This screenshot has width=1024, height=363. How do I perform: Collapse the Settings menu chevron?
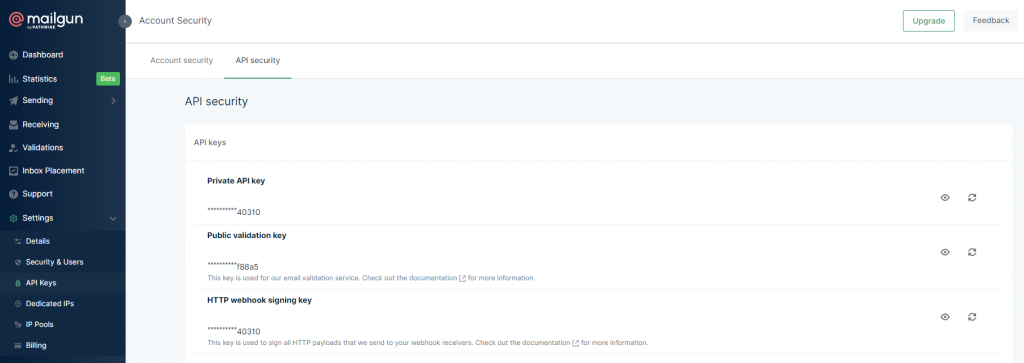113,218
